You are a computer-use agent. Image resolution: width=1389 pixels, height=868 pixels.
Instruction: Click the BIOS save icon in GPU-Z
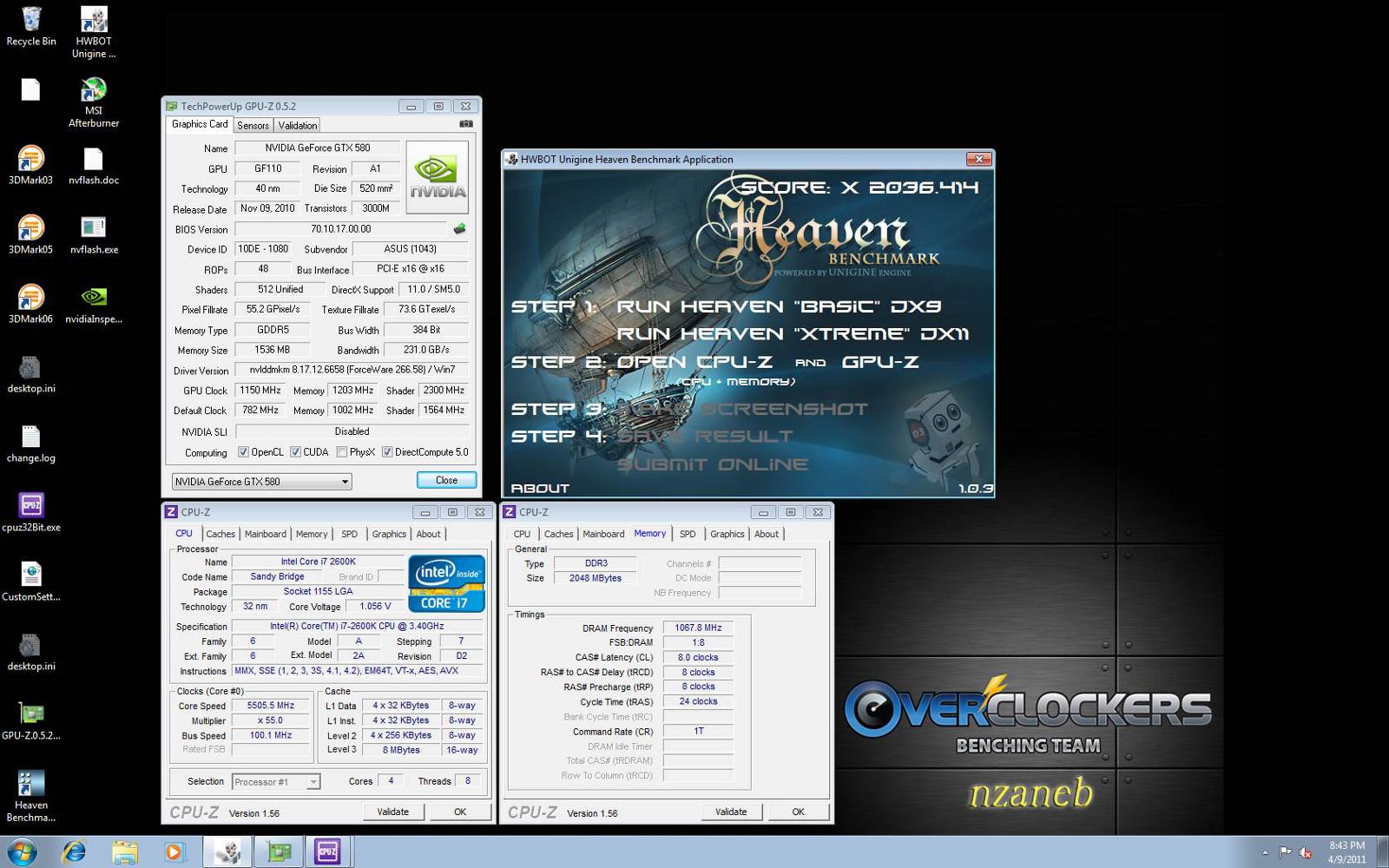pos(459,229)
